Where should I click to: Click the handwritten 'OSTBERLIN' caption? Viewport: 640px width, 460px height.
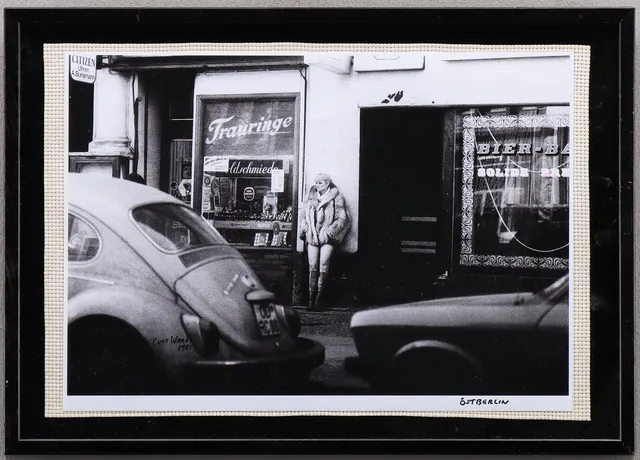tap(484, 402)
